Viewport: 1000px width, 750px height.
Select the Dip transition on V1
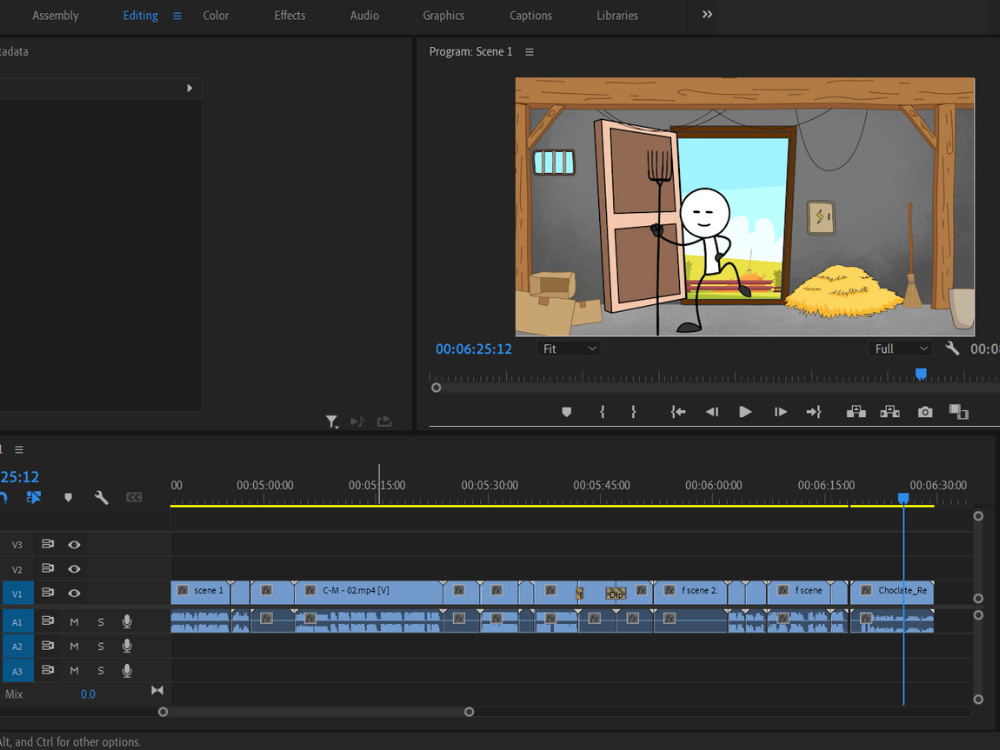point(615,594)
